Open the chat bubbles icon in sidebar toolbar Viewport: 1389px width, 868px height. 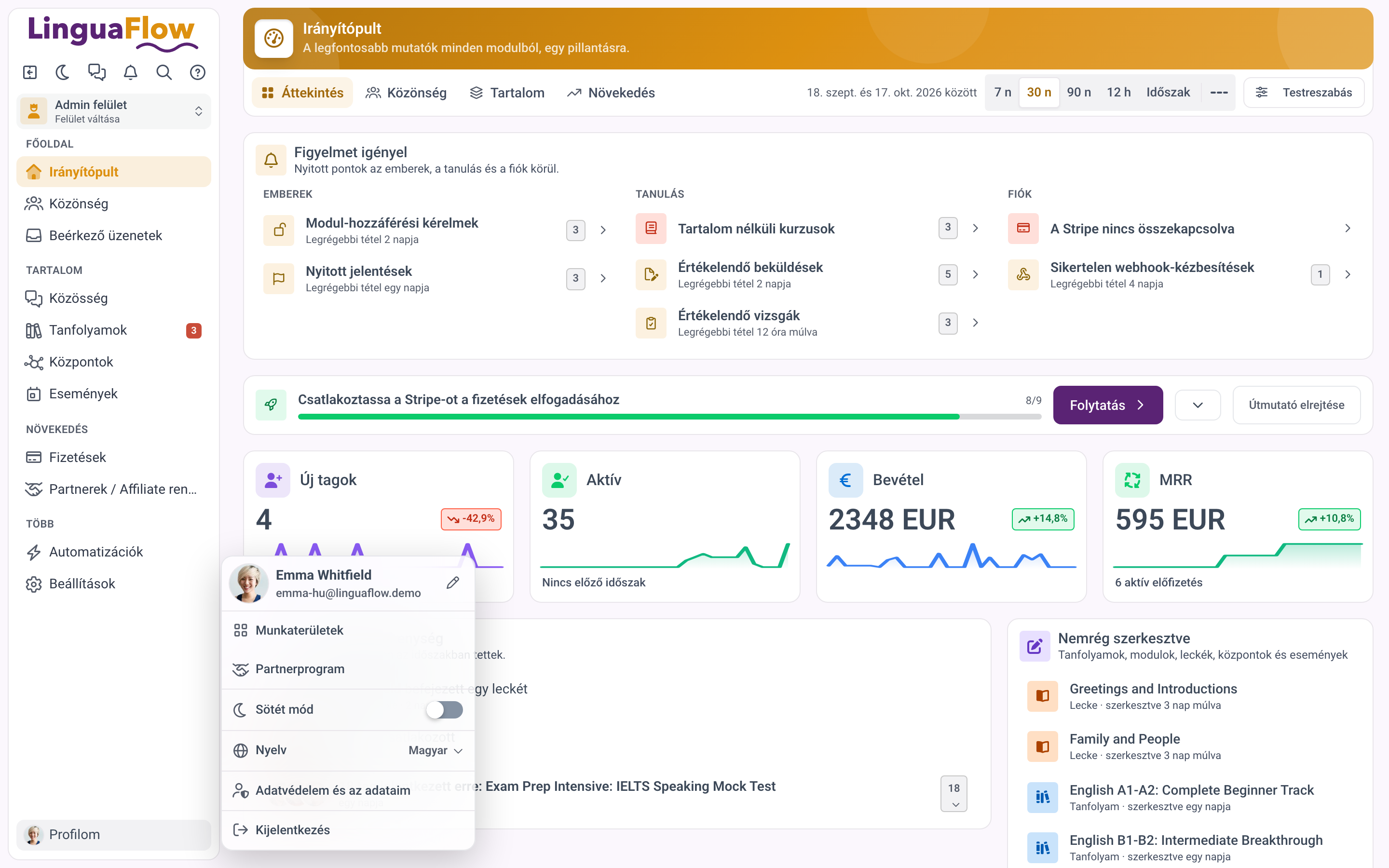click(96, 72)
